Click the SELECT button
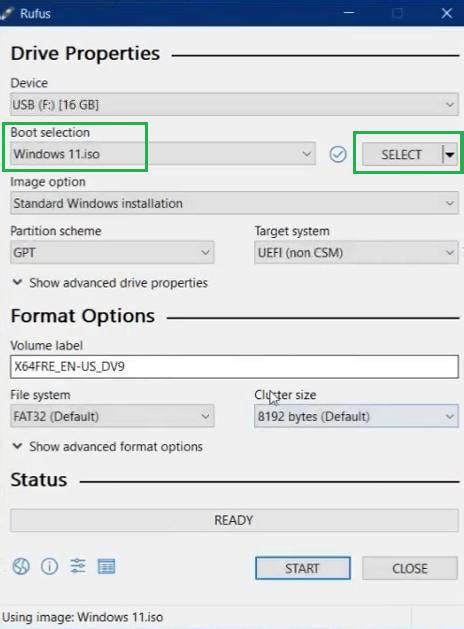 [x=401, y=154]
